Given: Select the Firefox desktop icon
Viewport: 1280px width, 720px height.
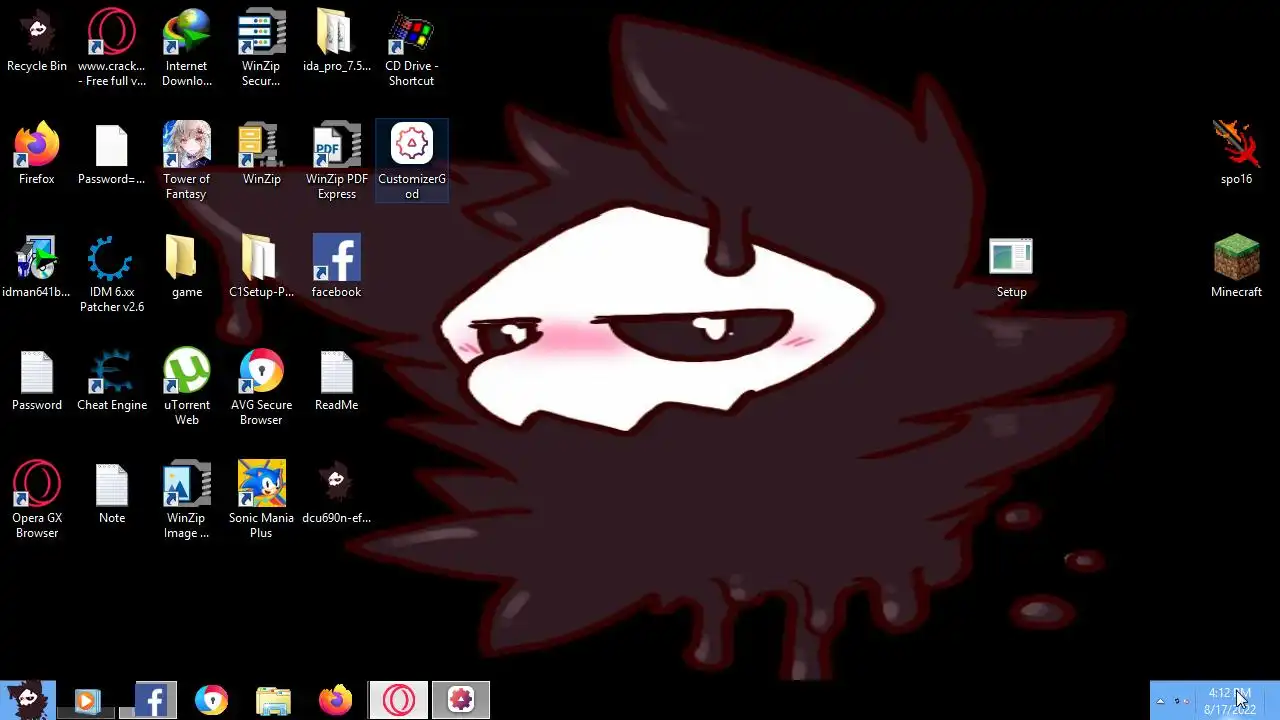Looking at the screenshot, I should (37, 154).
